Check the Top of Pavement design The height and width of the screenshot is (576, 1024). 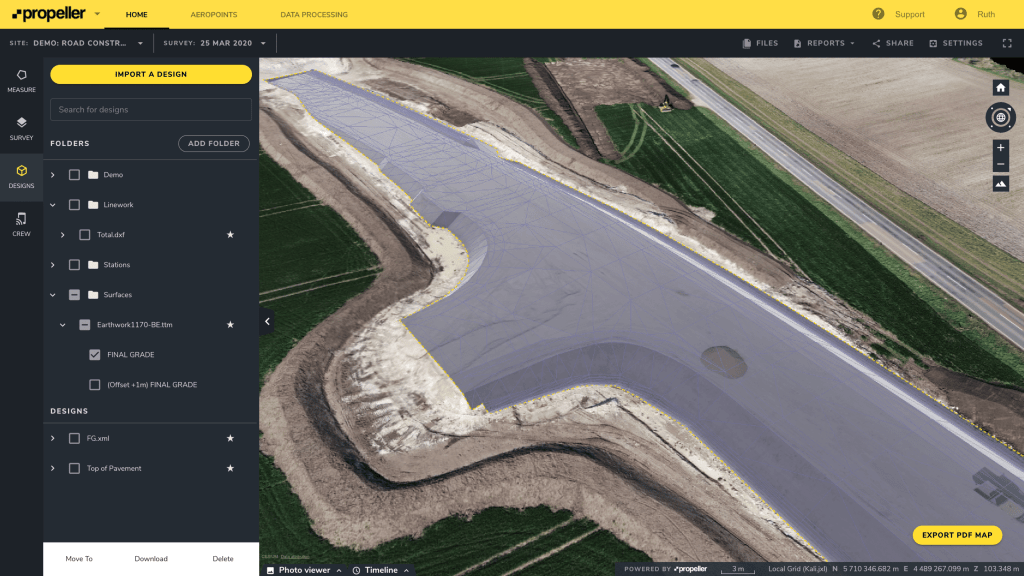pos(74,468)
